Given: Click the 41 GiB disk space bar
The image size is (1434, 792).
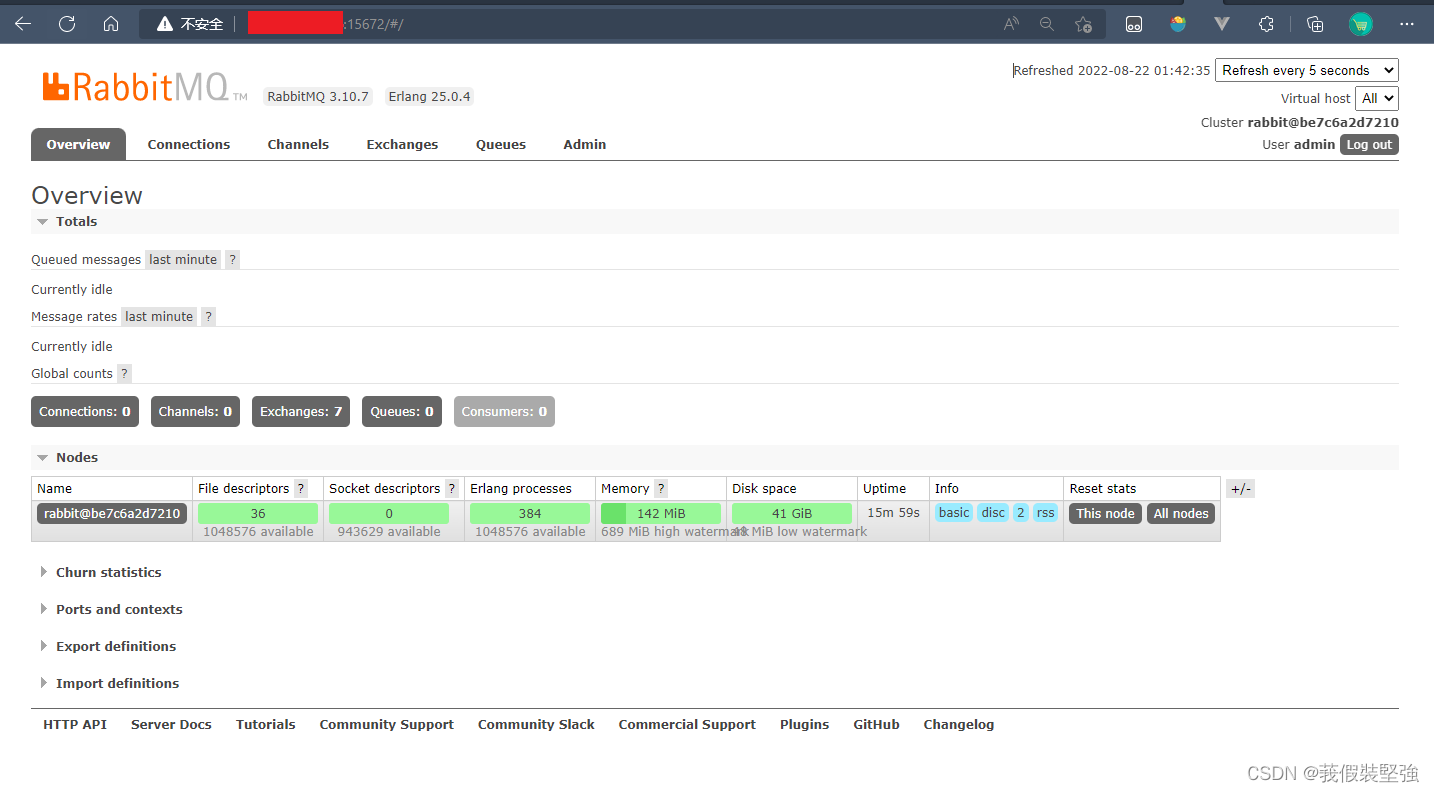Looking at the screenshot, I should (792, 513).
